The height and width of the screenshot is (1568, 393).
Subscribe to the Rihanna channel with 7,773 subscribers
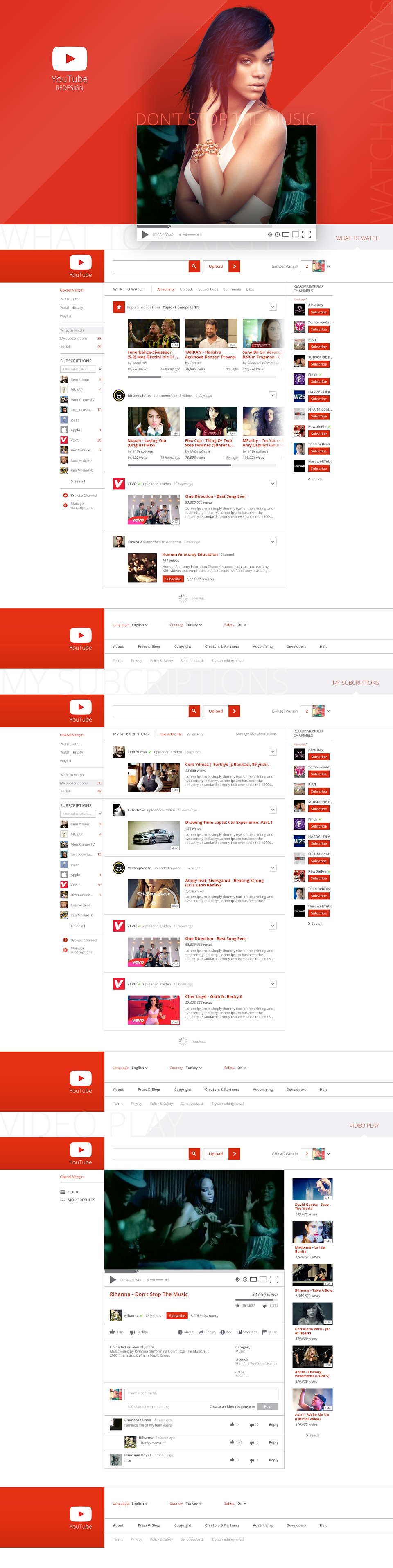click(x=177, y=1315)
